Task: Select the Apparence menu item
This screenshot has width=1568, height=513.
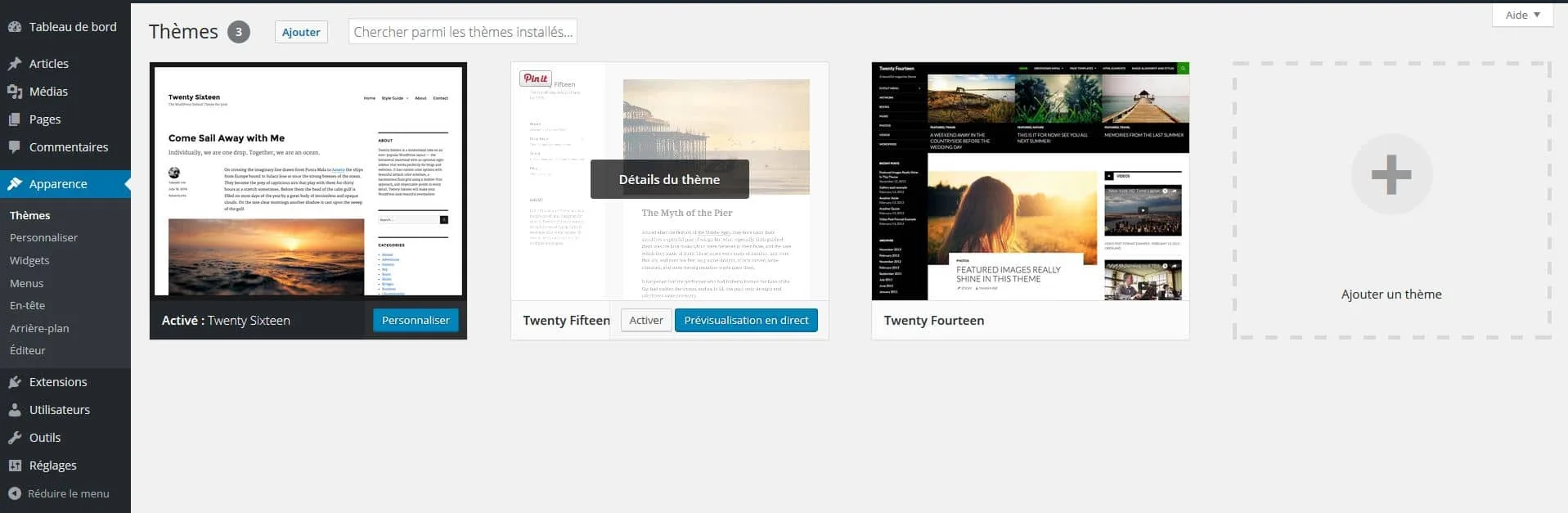Action: click(x=65, y=184)
